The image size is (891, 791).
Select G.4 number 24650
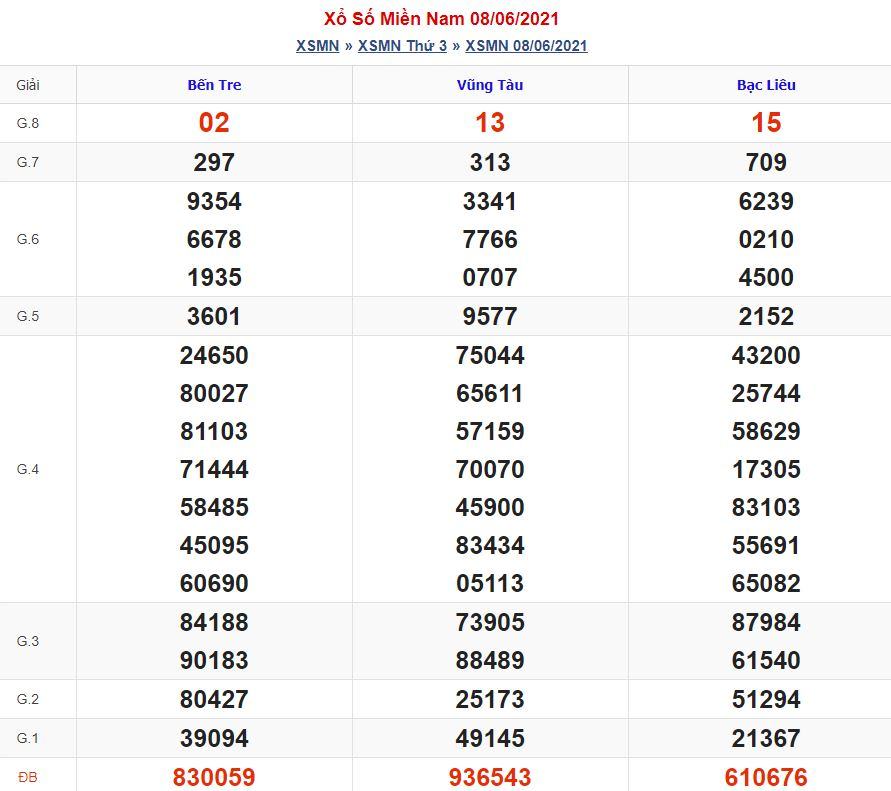pyautogui.click(x=214, y=356)
